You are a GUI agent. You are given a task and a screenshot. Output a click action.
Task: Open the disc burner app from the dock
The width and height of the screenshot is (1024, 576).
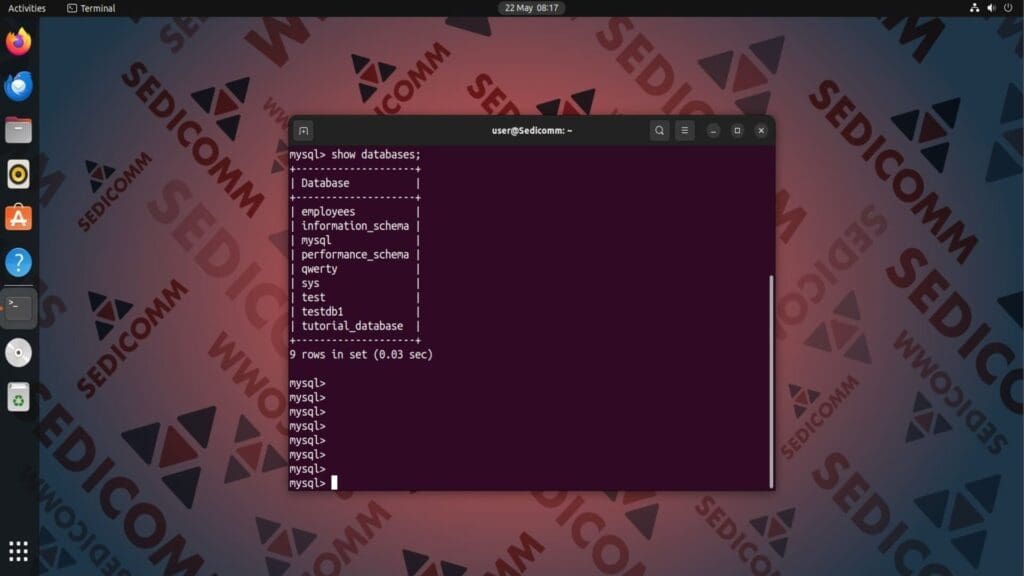(18, 352)
